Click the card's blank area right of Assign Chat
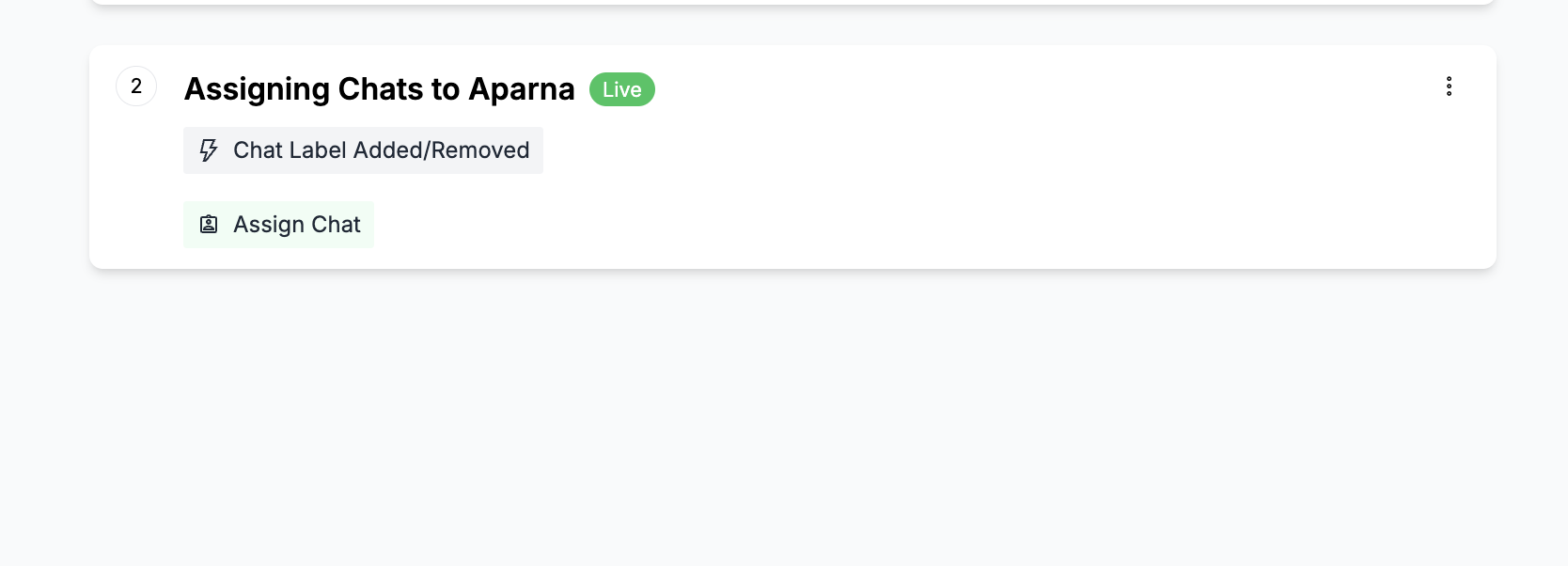This screenshot has height=566, width=1568. pos(846,226)
